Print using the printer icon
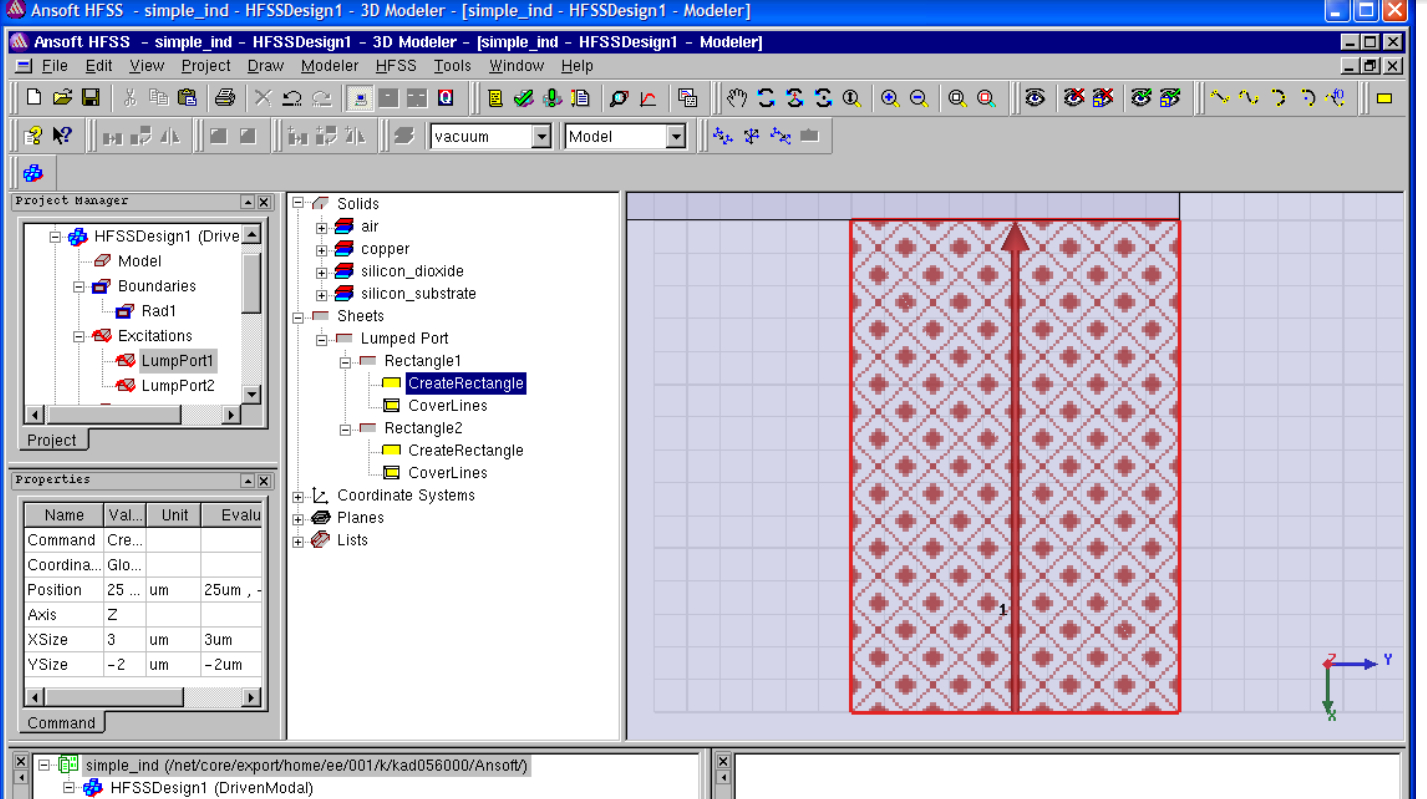 (x=225, y=98)
